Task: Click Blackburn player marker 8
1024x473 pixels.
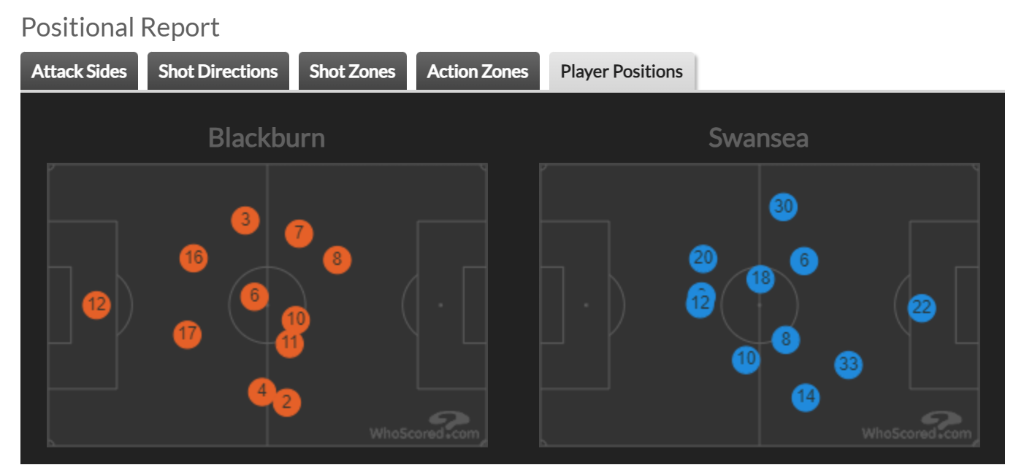Action: [337, 260]
